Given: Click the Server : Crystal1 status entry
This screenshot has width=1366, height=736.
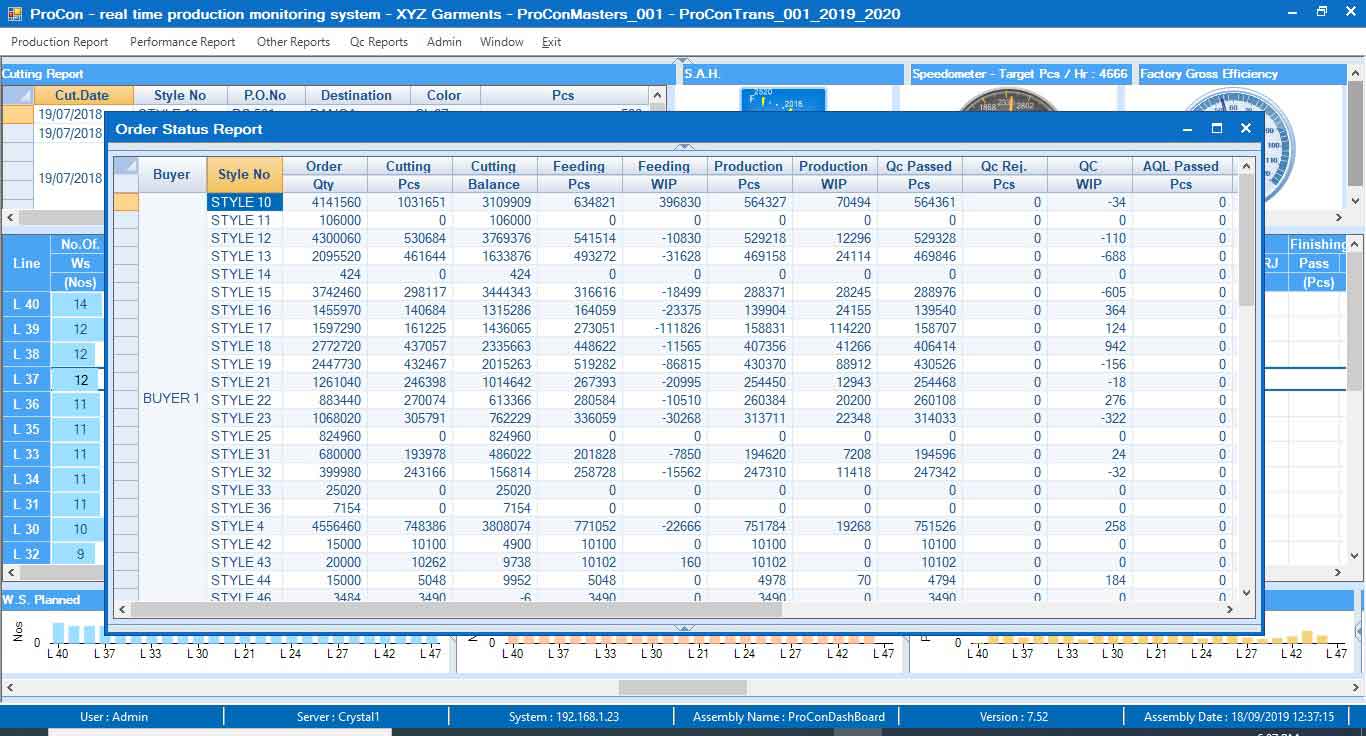Looking at the screenshot, I should pyautogui.click(x=338, y=716).
